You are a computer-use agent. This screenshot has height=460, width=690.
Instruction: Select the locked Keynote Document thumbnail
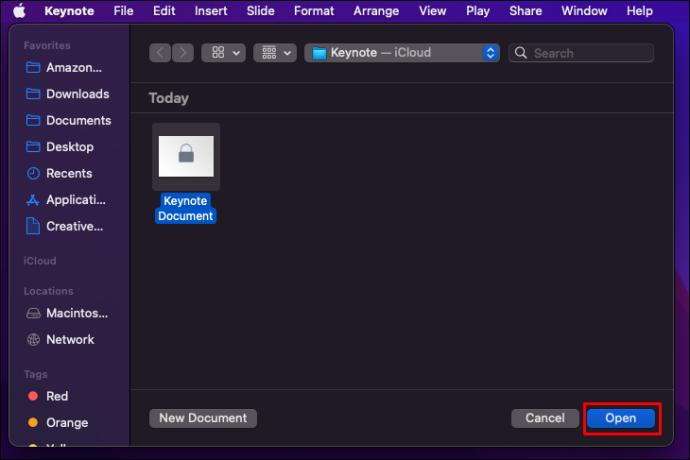click(186, 156)
